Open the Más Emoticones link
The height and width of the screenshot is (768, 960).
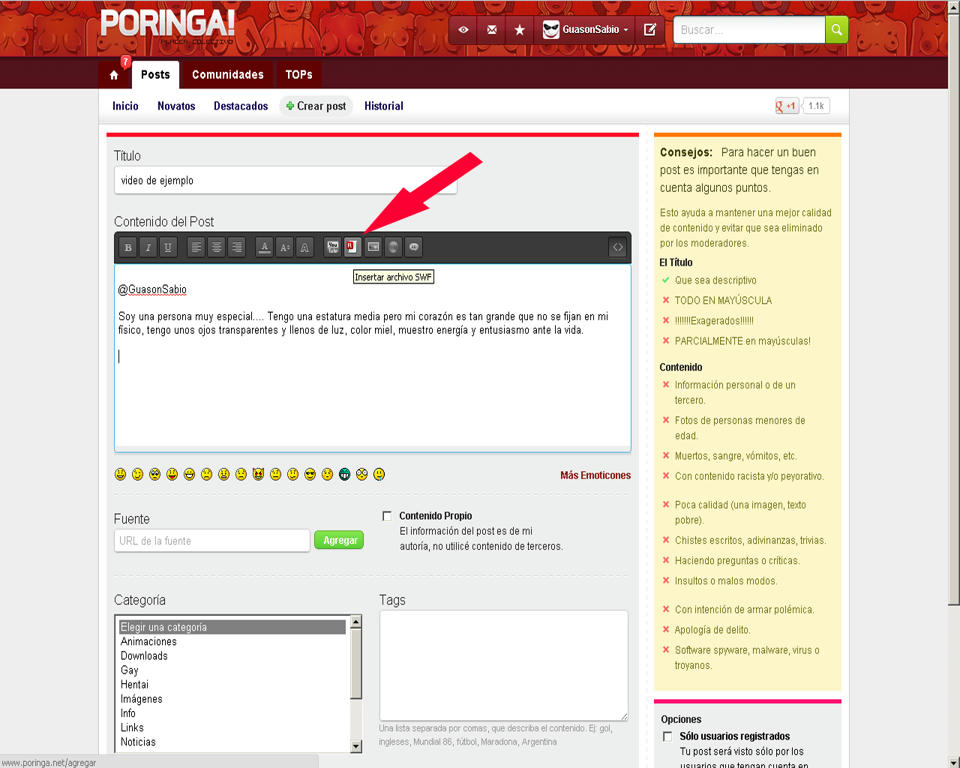click(x=595, y=475)
